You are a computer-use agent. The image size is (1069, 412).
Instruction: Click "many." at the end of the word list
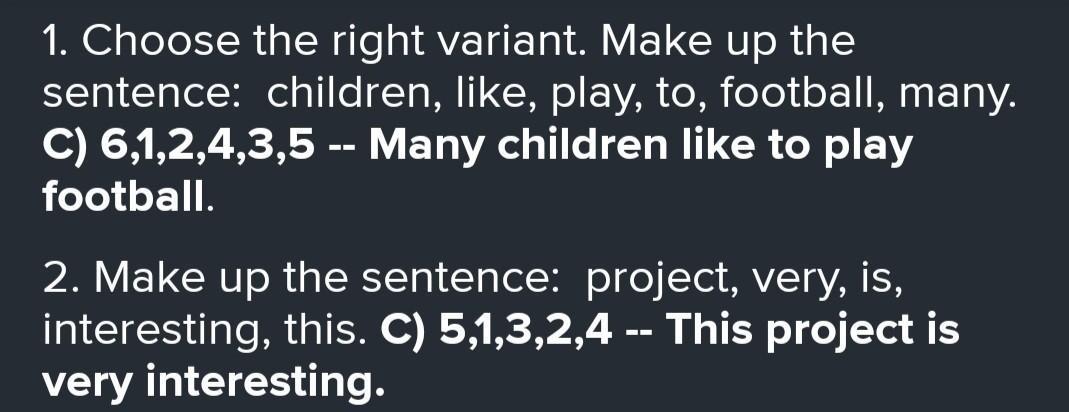click(x=957, y=94)
